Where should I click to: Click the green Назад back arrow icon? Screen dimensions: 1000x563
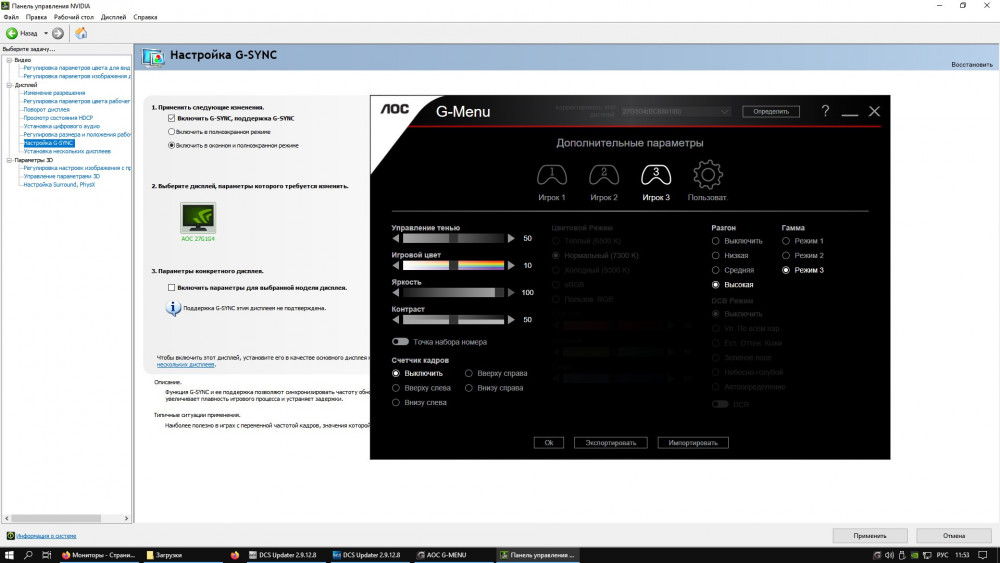point(11,33)
